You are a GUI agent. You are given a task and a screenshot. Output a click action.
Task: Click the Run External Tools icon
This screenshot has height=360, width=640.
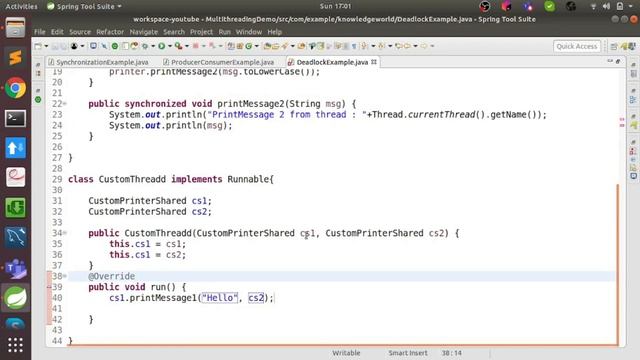click(x=178, y=46)
